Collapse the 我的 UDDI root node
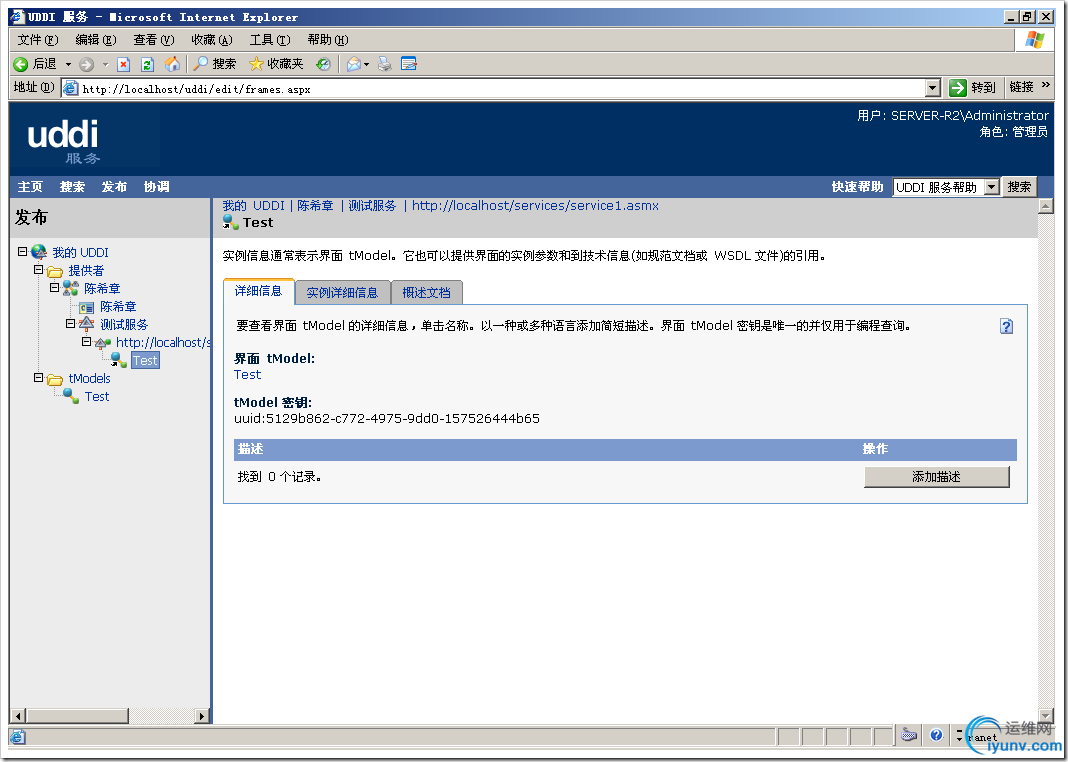Screen dimensions: 1068x762 coord(22,251)
